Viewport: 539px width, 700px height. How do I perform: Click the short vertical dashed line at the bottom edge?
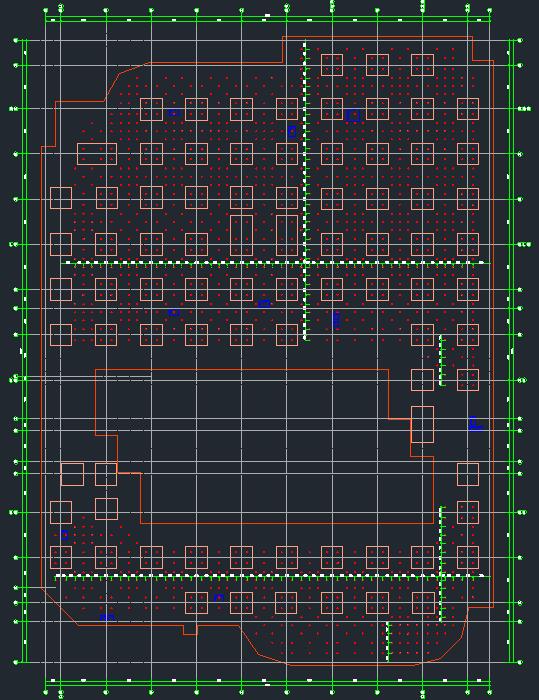[388, 641]
